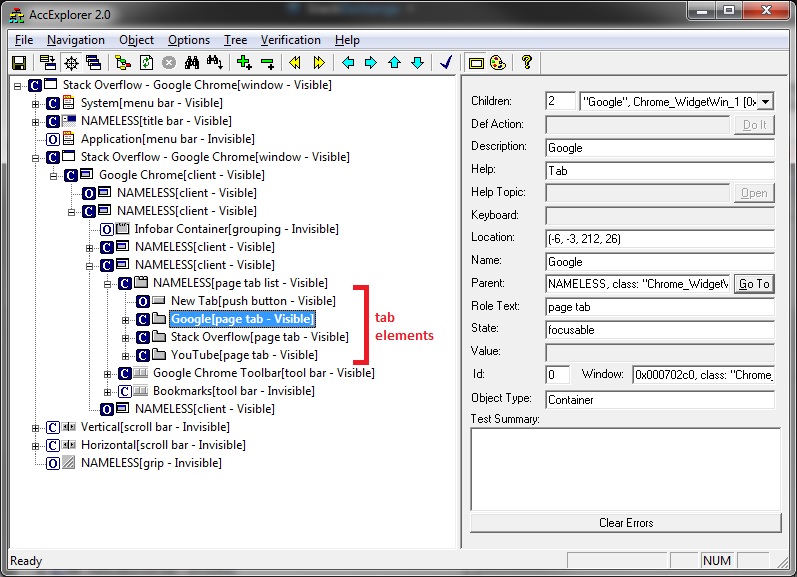Image resolution: width=797 pixels, height=577 pixels.
Task: Select the YouTube page tab row
Action: [x=244, y=355]
